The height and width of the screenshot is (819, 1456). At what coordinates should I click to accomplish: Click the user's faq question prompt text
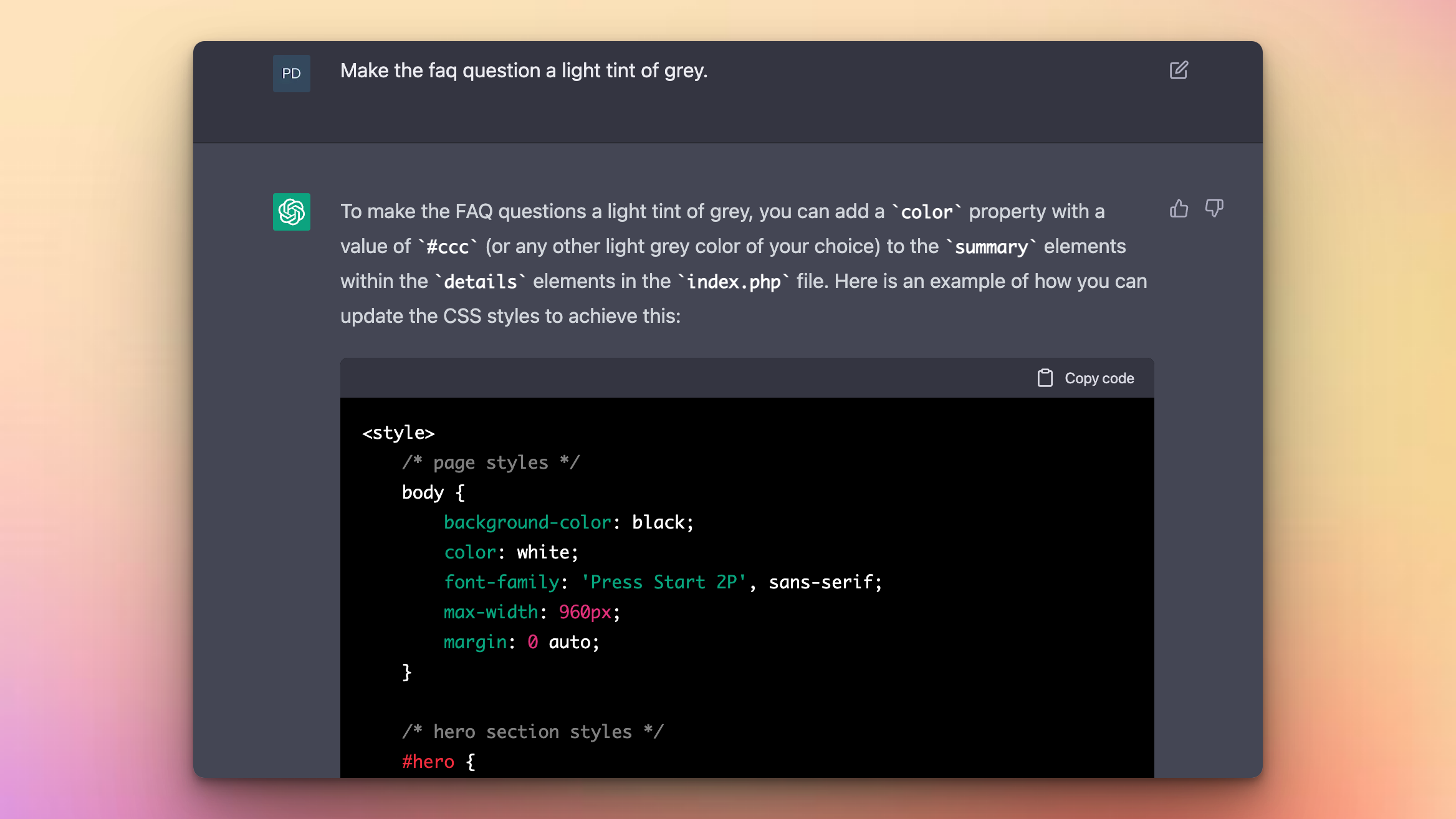click(524, 70)
